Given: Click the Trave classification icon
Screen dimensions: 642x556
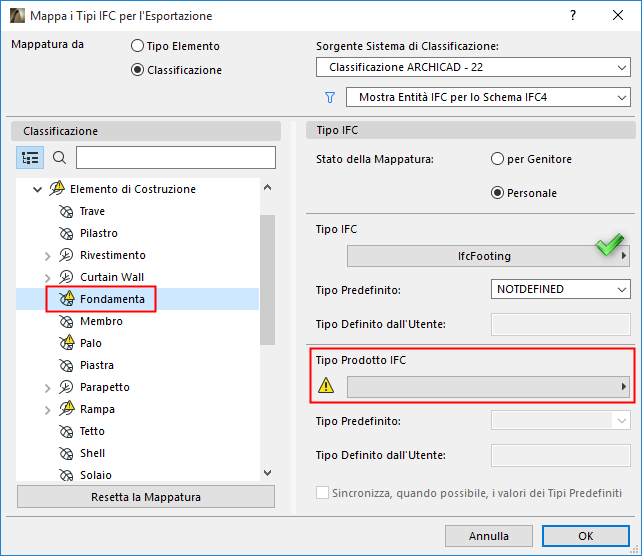Looking at the screenshot, I should click(67, 212).
